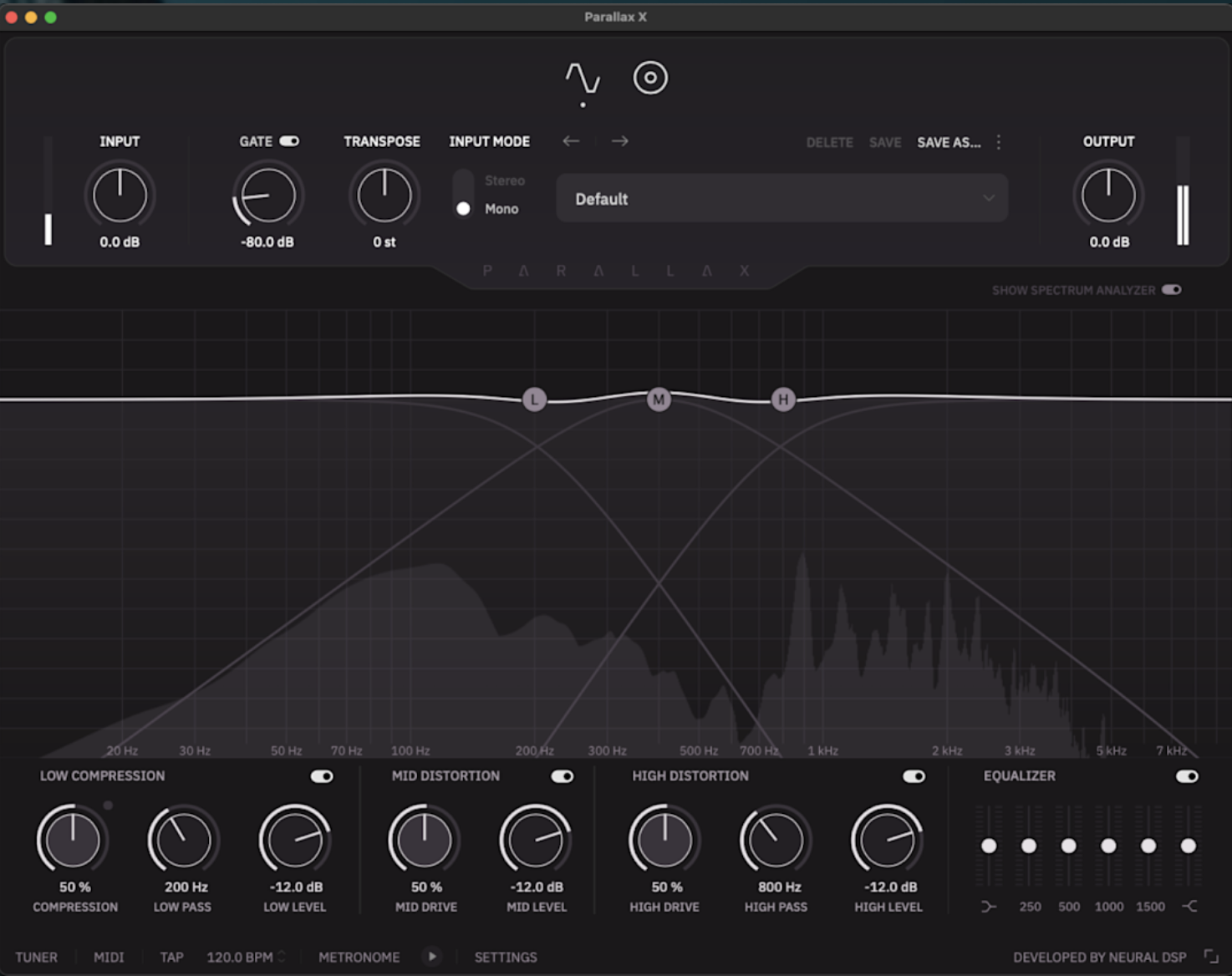Open the Default preset dropdown
The image size is (1232, 976).
(x=781, y=199)
